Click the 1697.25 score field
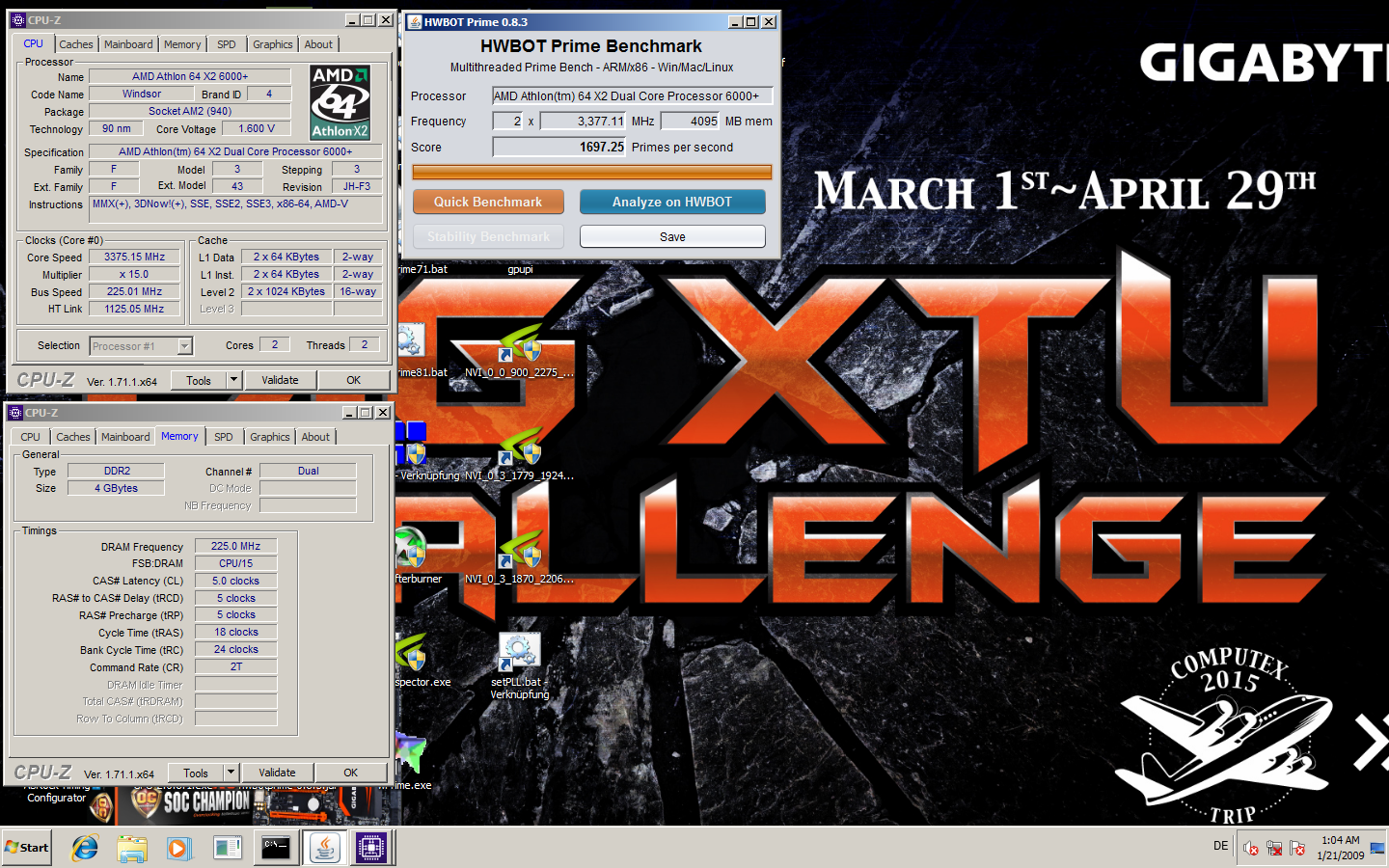This screenshot has height=868, width=1389. (x=559, y=147)
